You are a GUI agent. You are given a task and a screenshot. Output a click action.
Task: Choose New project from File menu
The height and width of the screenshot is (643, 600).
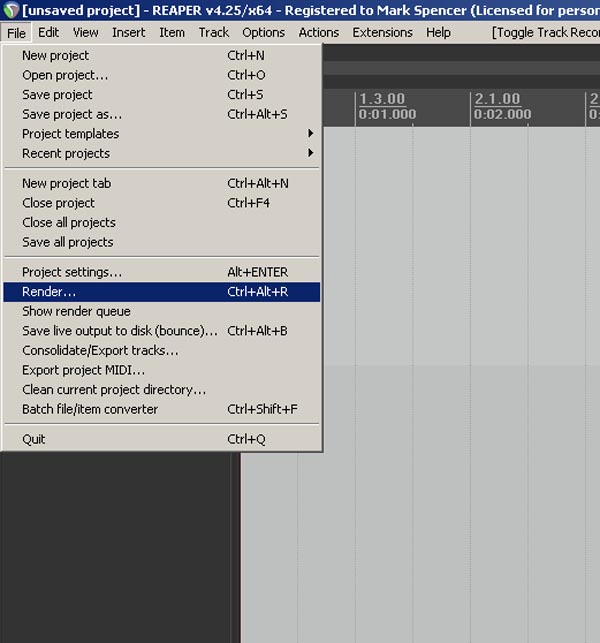click(x=162, y=55)
